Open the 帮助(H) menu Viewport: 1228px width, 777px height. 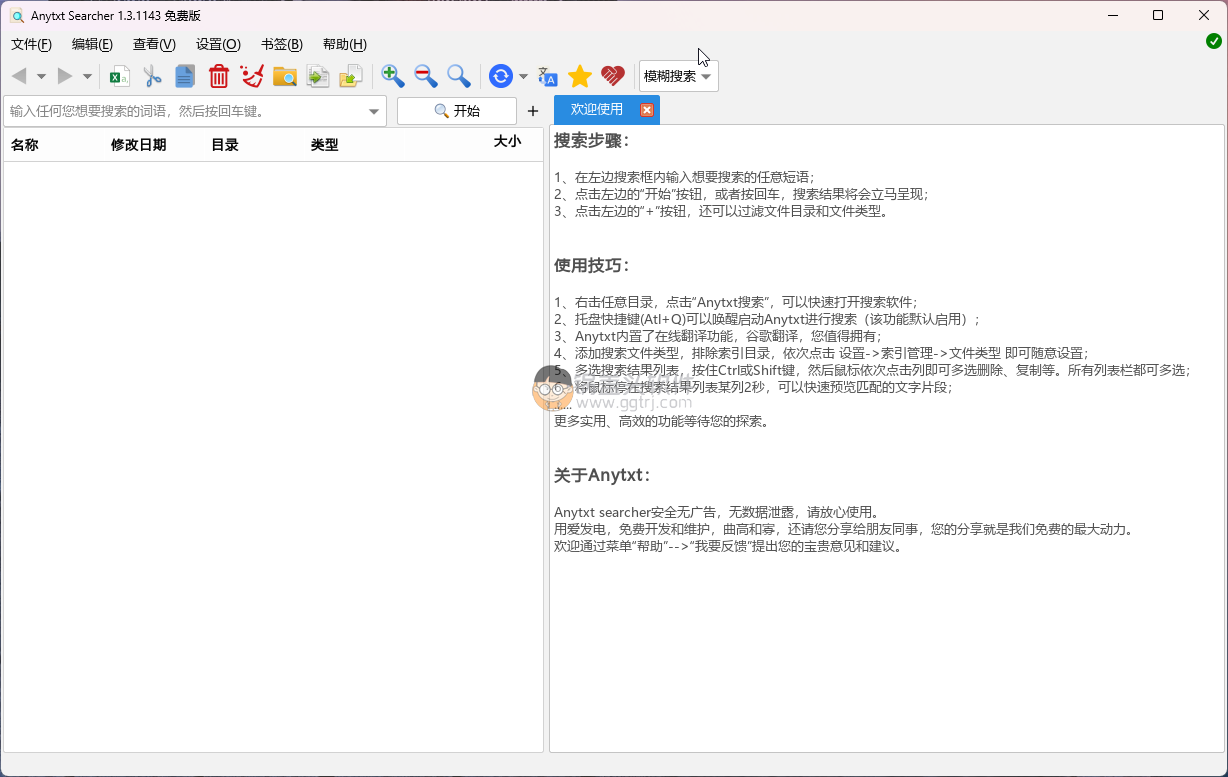(345, 44)
